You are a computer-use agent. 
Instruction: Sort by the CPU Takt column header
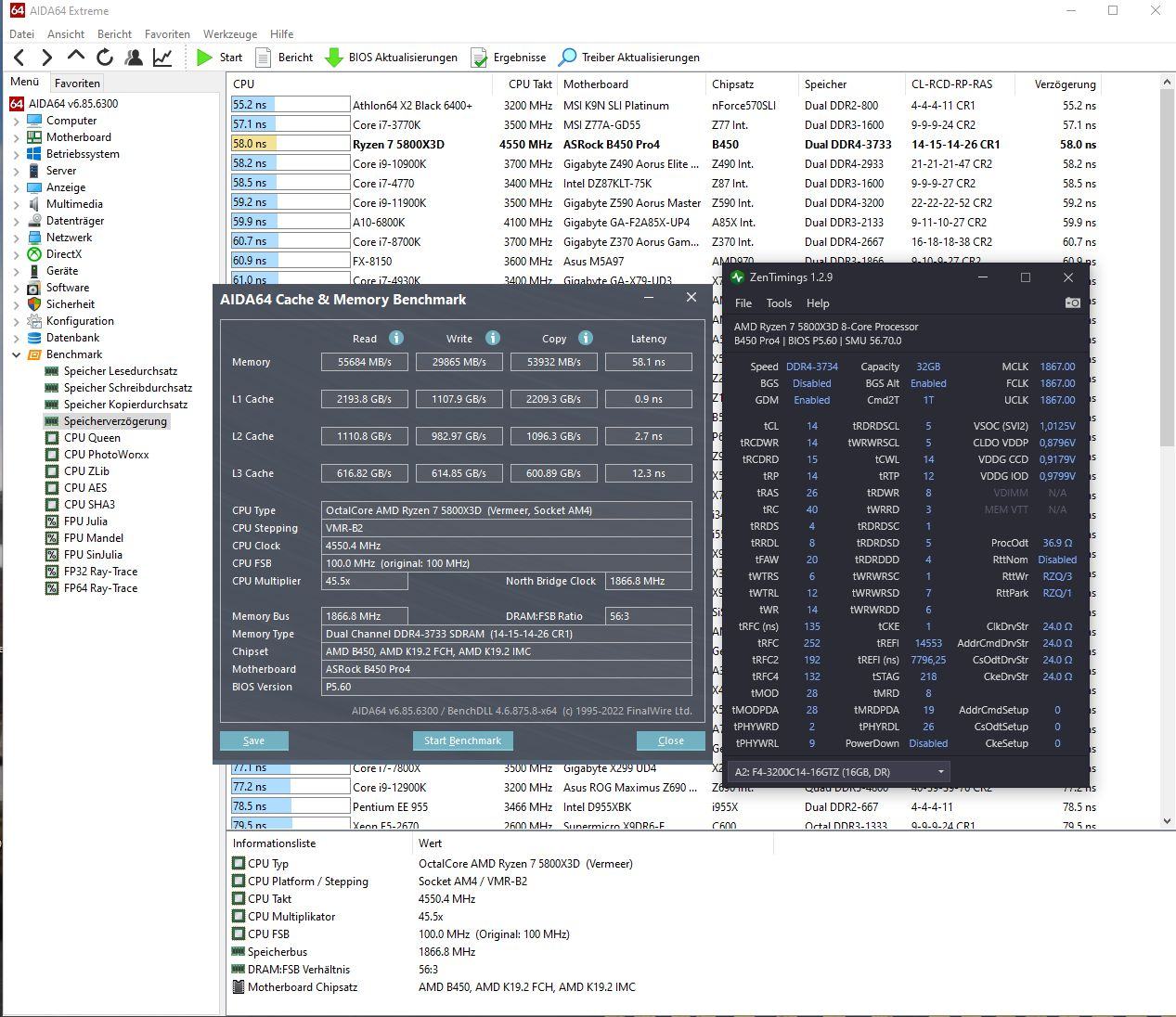coord(530,84)
